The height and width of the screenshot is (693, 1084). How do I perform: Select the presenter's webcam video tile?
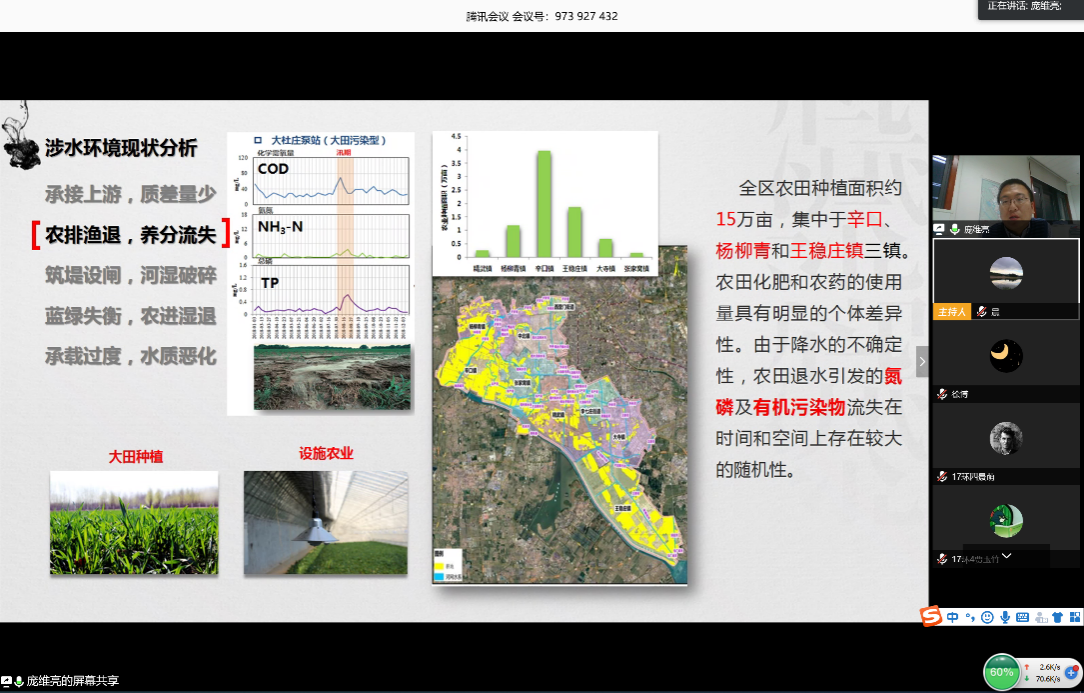pyautogui.click(x=1005, y=190)
